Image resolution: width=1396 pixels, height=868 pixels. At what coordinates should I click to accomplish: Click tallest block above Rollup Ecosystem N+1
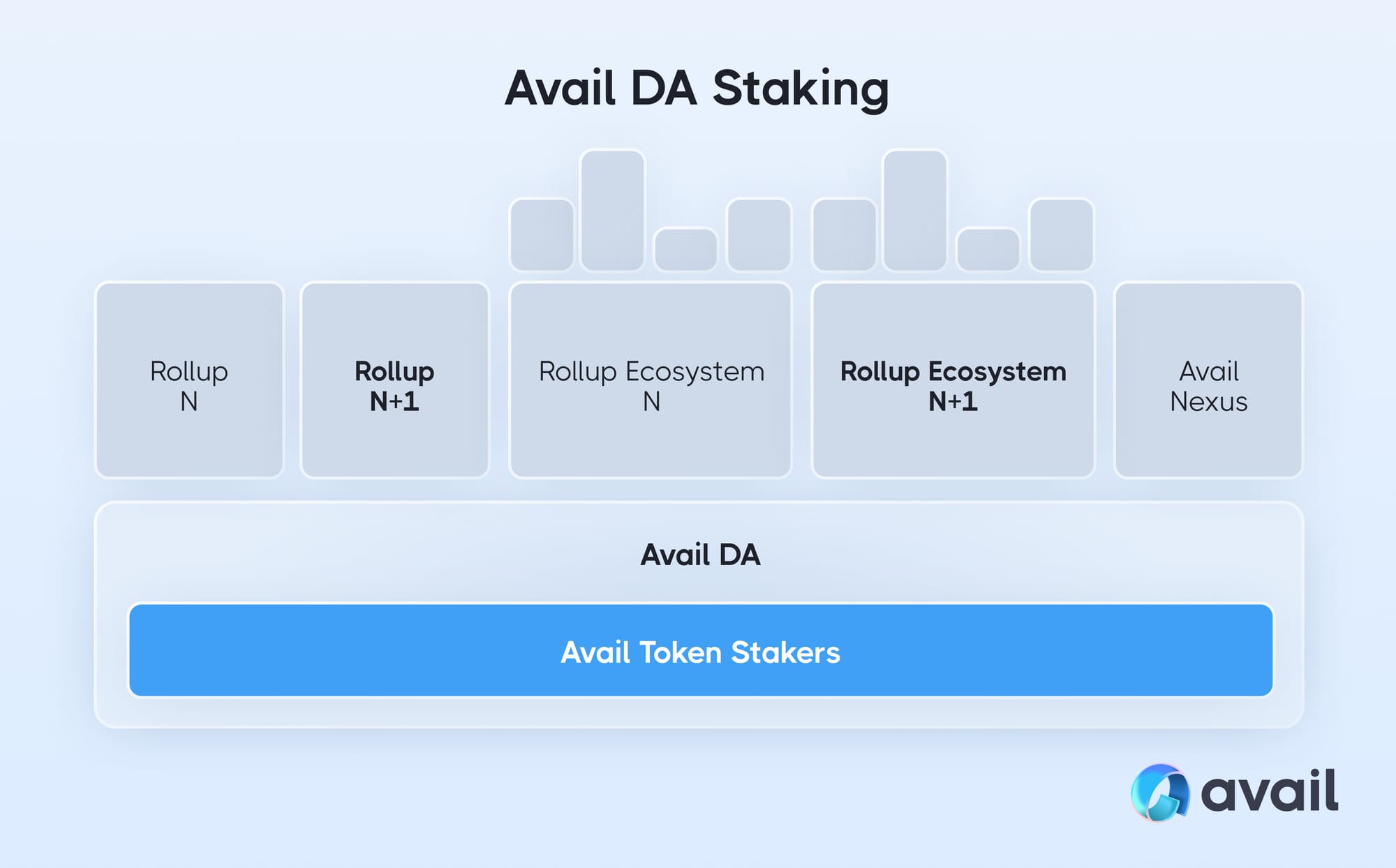[914, 210]
